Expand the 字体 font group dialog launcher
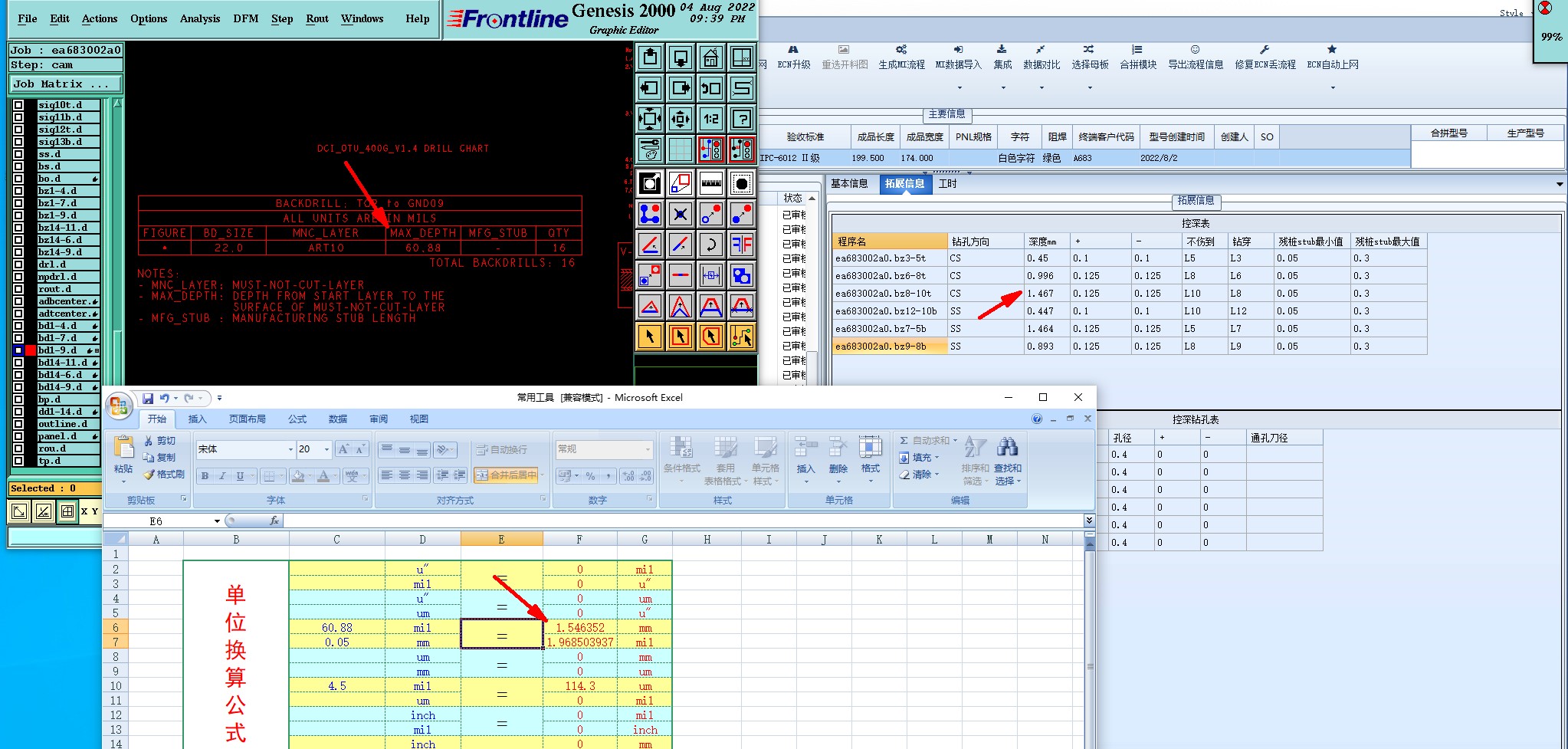Image resolution: width=1568 pixels, height=749 pixels. point(365,499)
